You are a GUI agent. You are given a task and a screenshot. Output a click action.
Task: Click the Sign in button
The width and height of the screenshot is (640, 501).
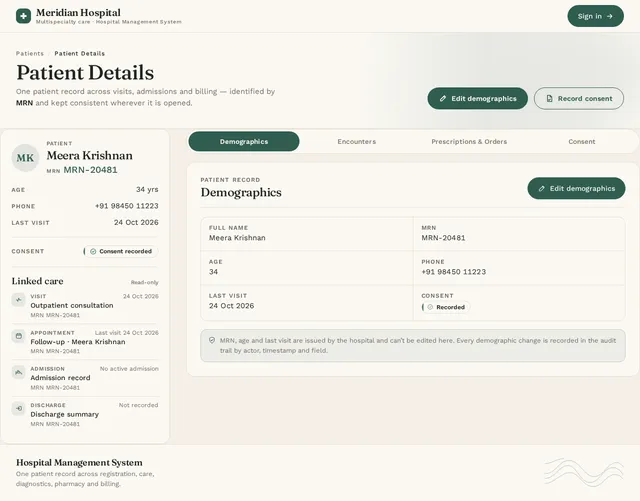click(x=596, y=16)
